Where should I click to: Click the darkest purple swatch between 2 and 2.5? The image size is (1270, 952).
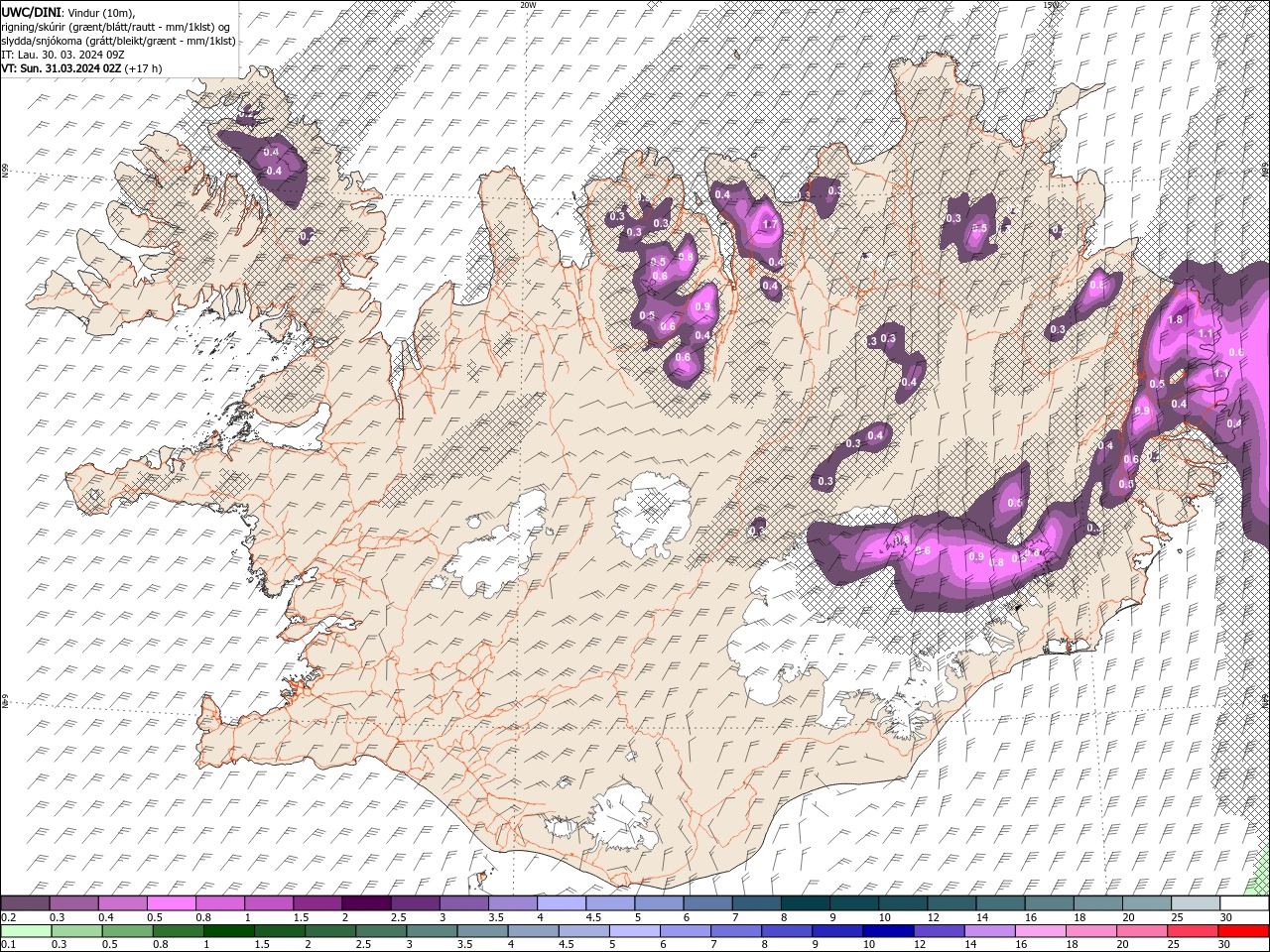(366, 903)
